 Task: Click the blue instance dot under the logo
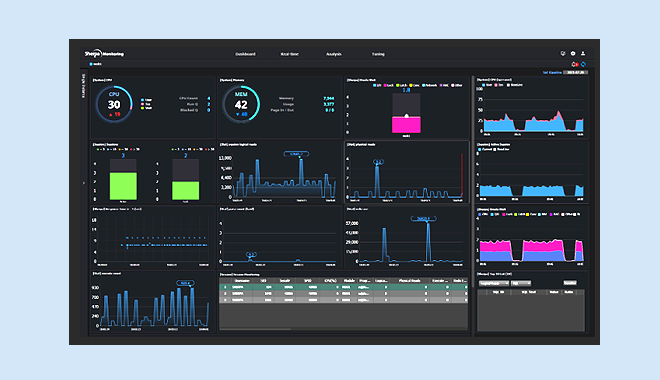point(90,64)
